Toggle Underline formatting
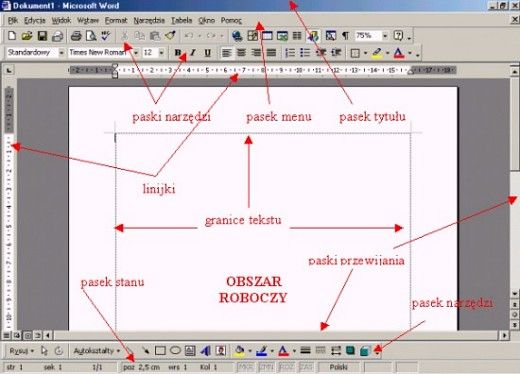The width and height of the screenshot is (520, 374). click(207, 53)
